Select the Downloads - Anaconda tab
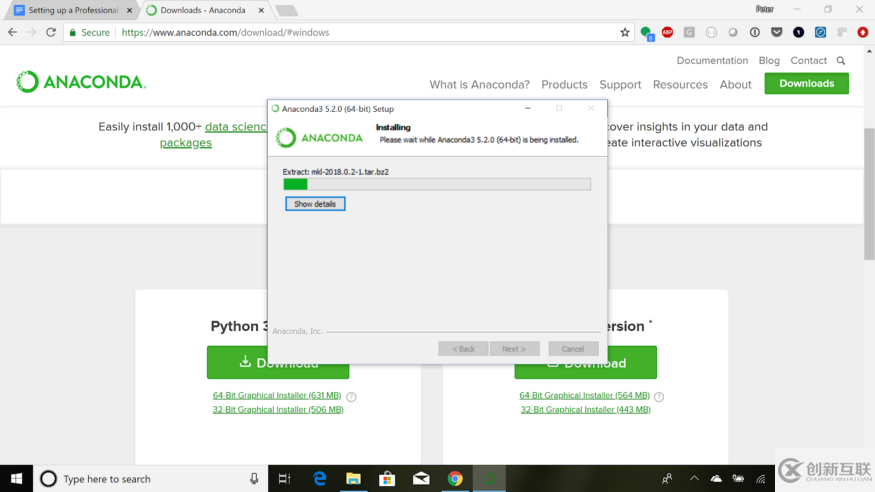This screenshot has height=492, width=875. pos(204,10)
